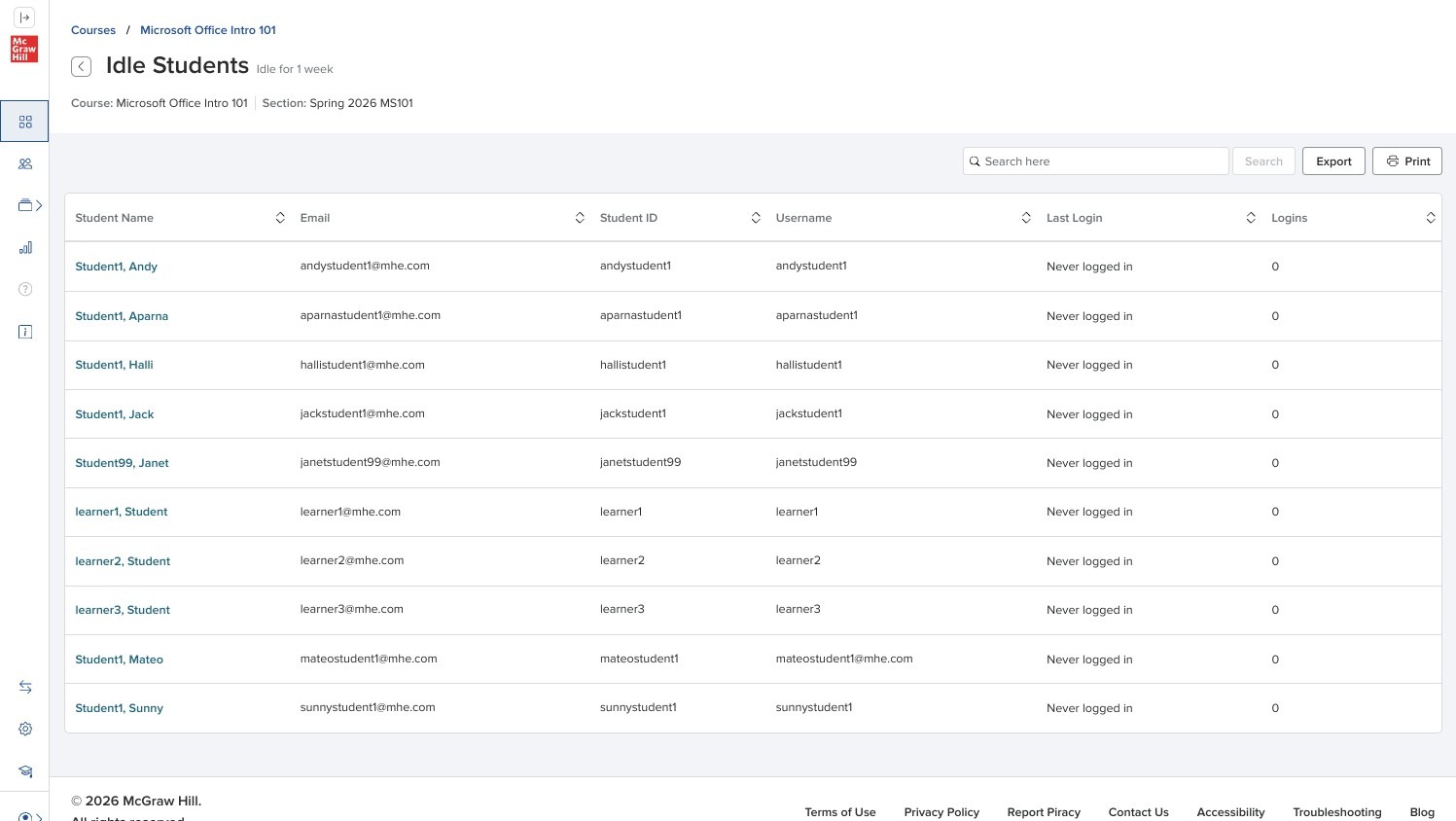Screen dimensions: 1456x821
Task: Open Terms of Use footer link
Action: [840, 812]
